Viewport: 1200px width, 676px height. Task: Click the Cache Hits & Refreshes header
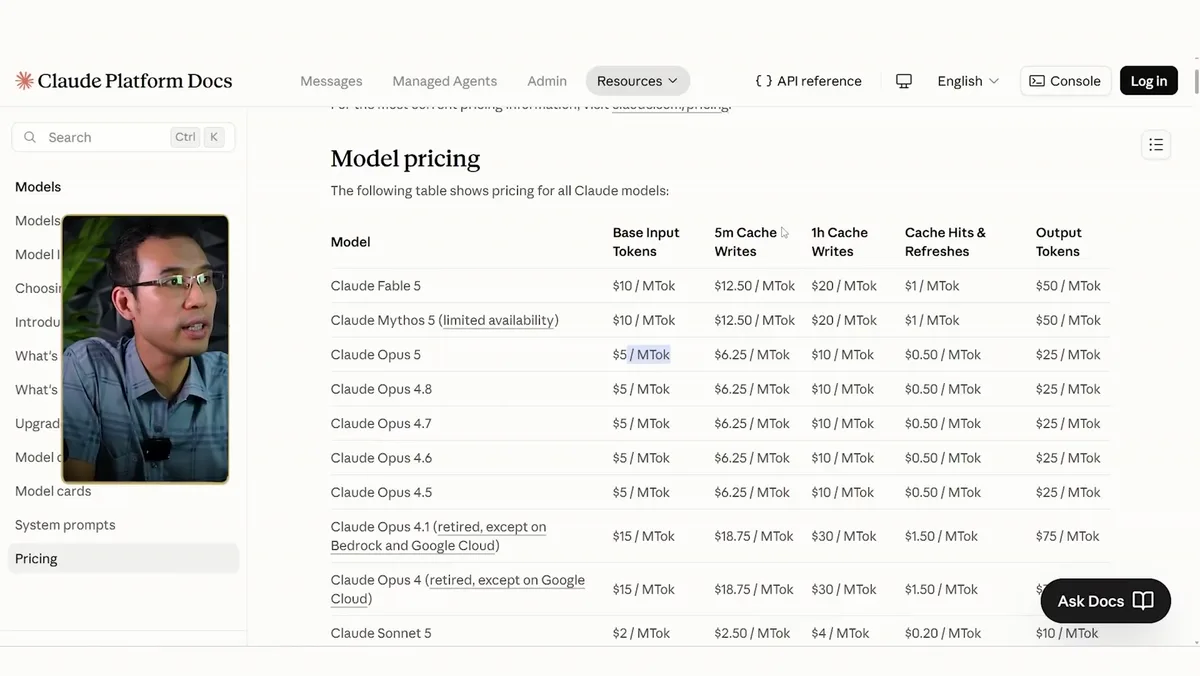(x=945, y=242)
